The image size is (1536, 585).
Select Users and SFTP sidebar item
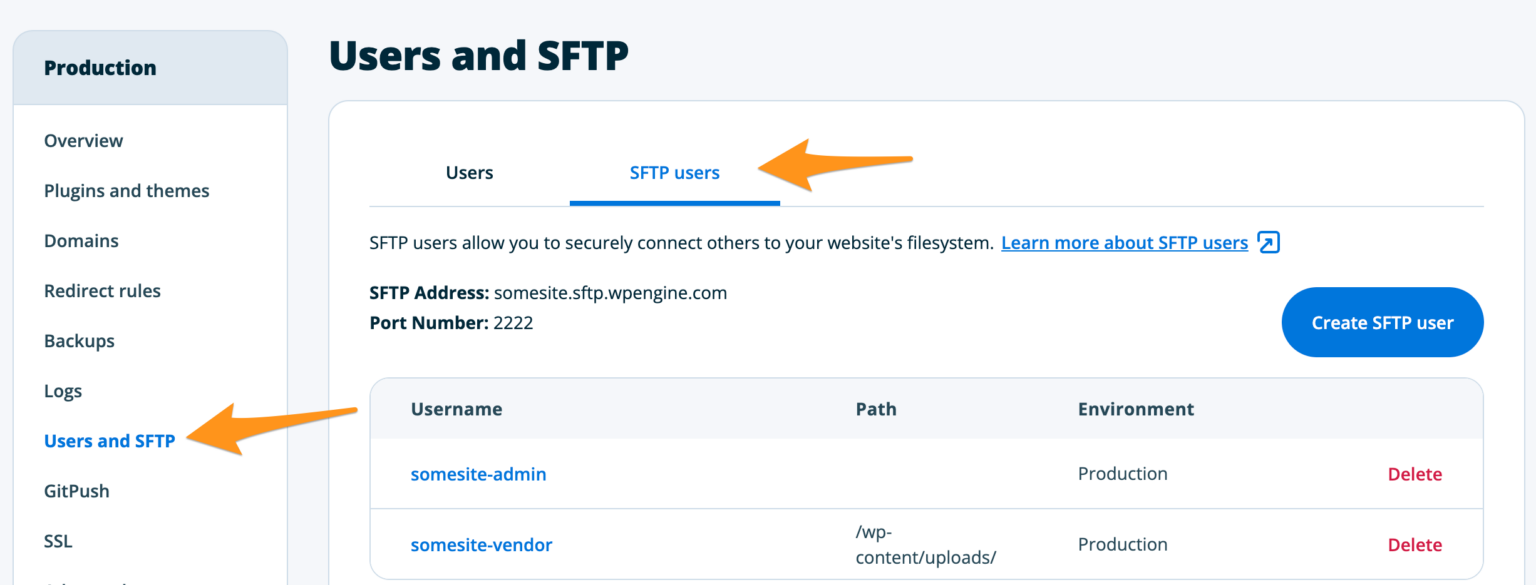click(x=110, y=441)
